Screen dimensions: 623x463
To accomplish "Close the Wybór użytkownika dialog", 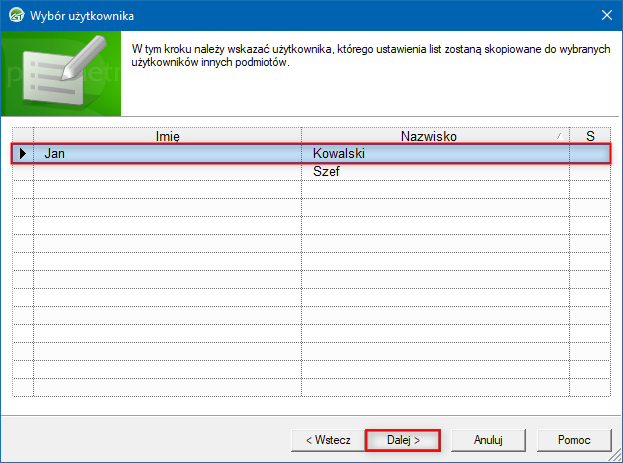I will [x=607, y=15].
